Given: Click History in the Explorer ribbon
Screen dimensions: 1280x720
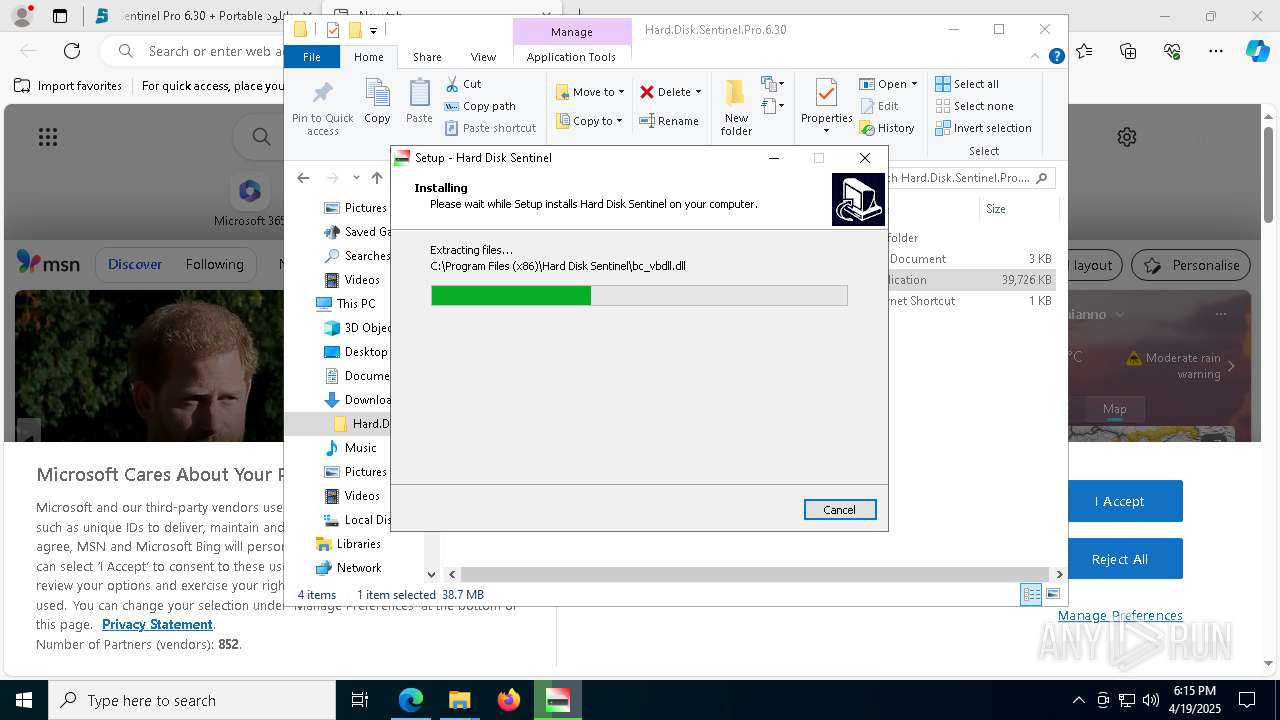Looking at the screenshot, I should [x=887, y=128].
